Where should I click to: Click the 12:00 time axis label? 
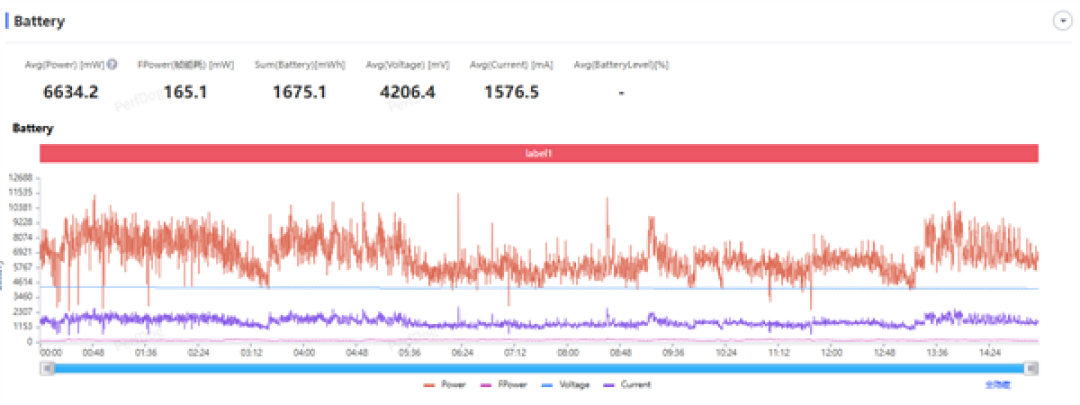[831, 352]
